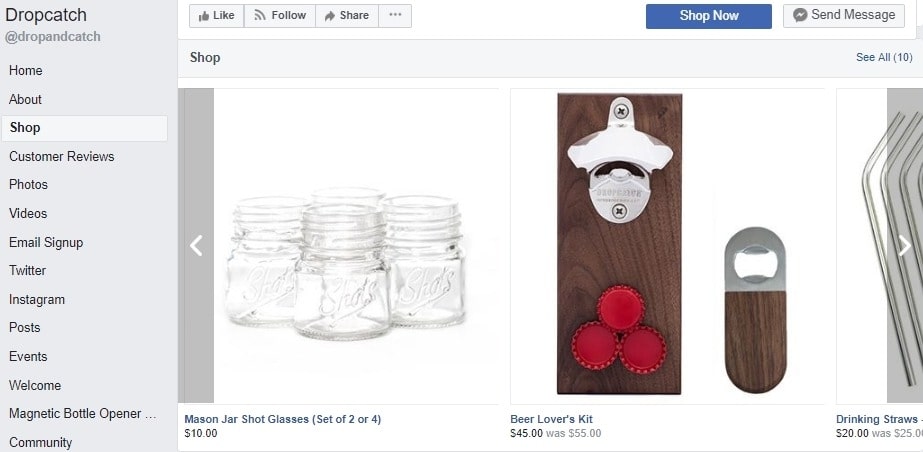Click the Share arrow button

tap(347, 16)
